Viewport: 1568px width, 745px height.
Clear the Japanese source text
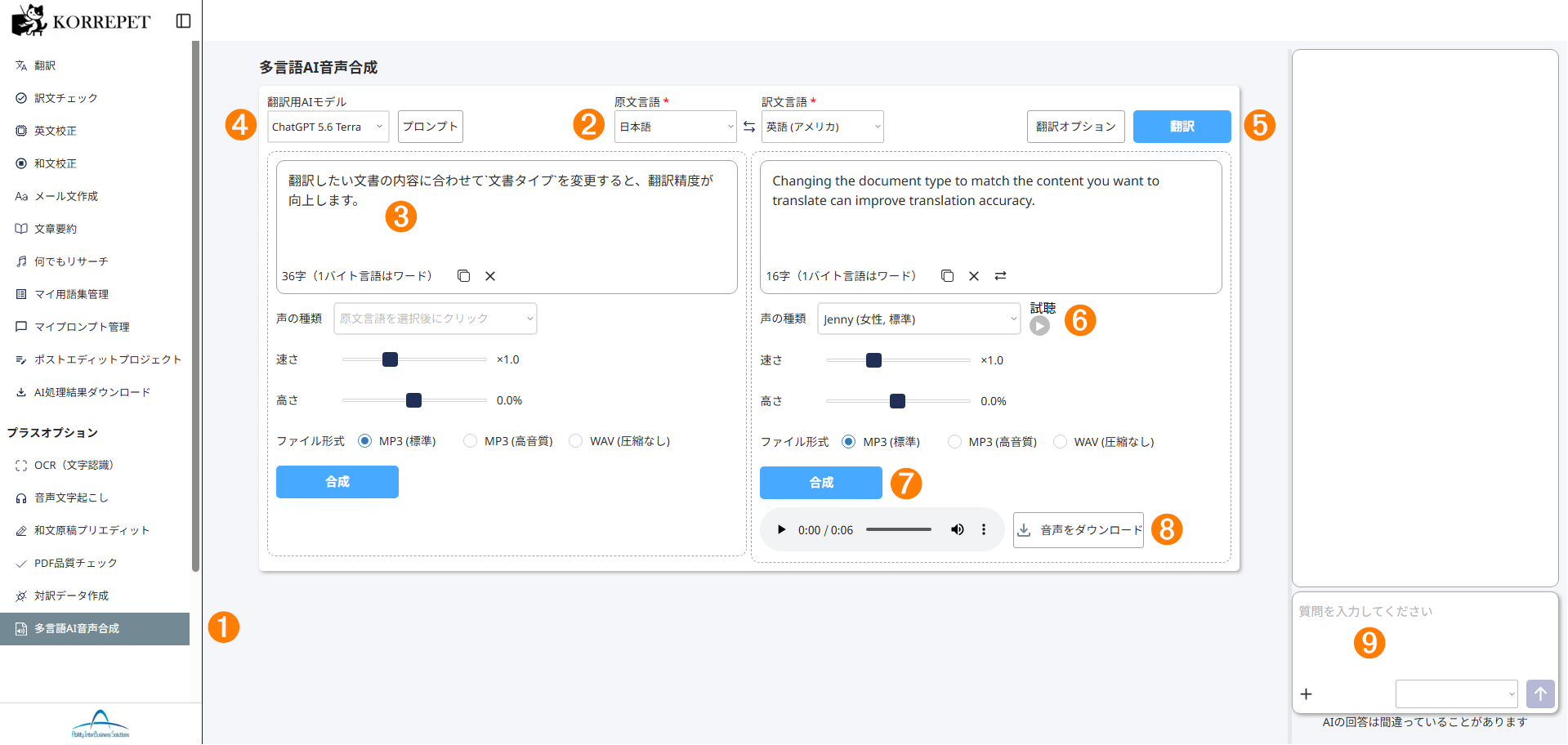tap(490, 276)
